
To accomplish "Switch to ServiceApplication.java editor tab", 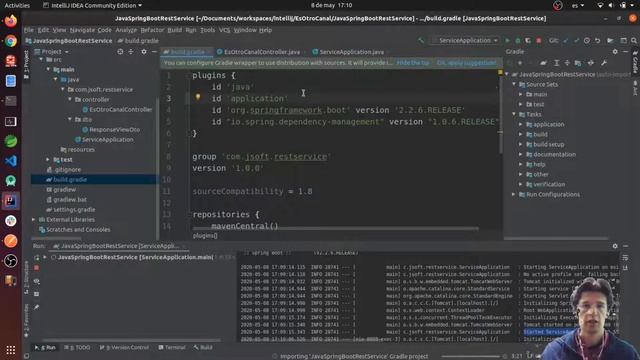I will pyautogui.click(x=351, y=52).
